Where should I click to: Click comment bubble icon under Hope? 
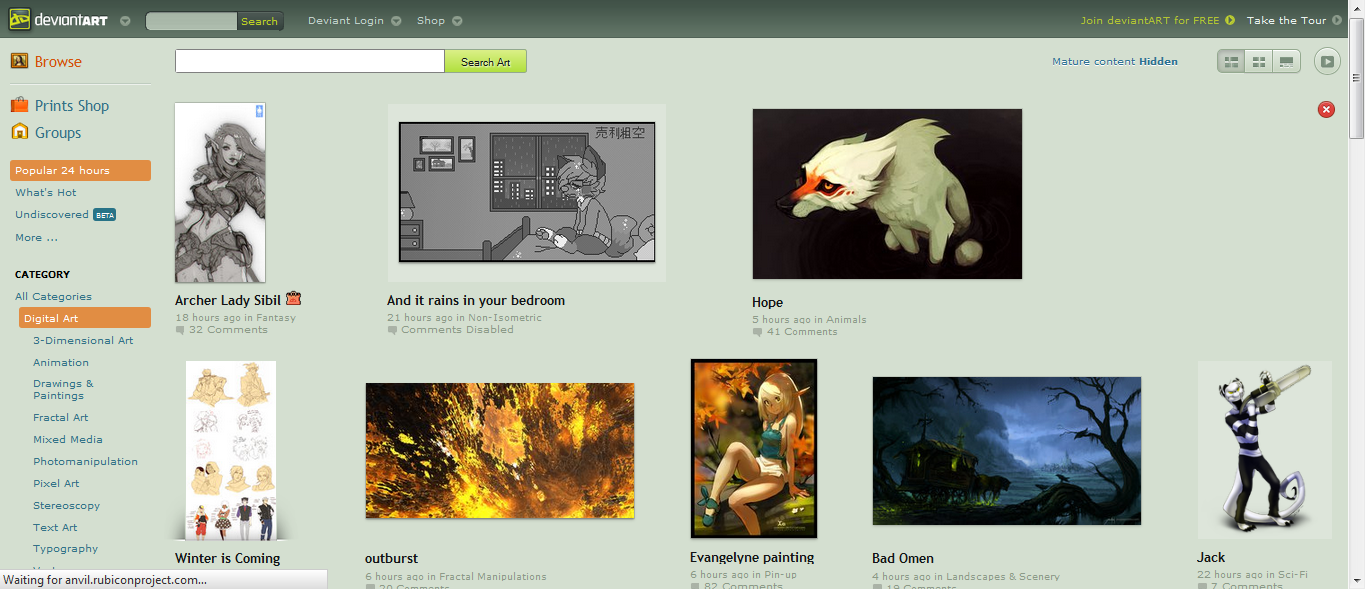[x=757, y=332]
